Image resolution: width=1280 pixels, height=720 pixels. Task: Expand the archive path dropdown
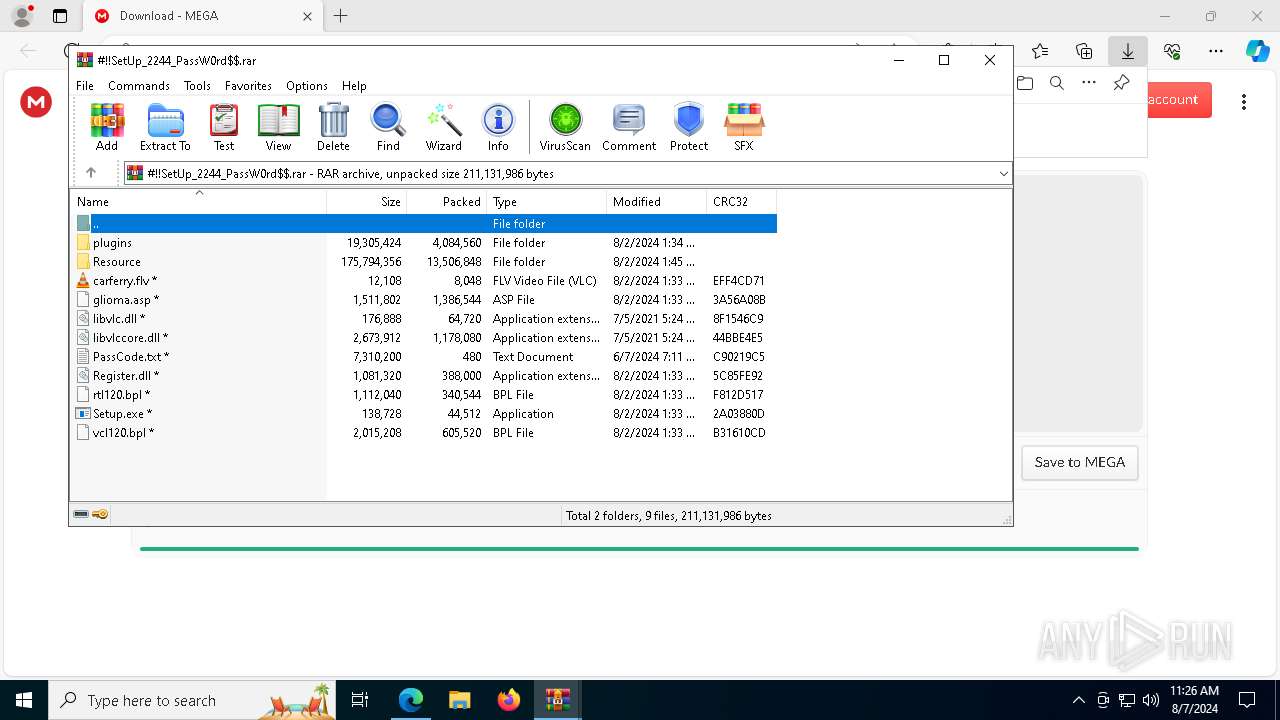(x=1003, y=174)
